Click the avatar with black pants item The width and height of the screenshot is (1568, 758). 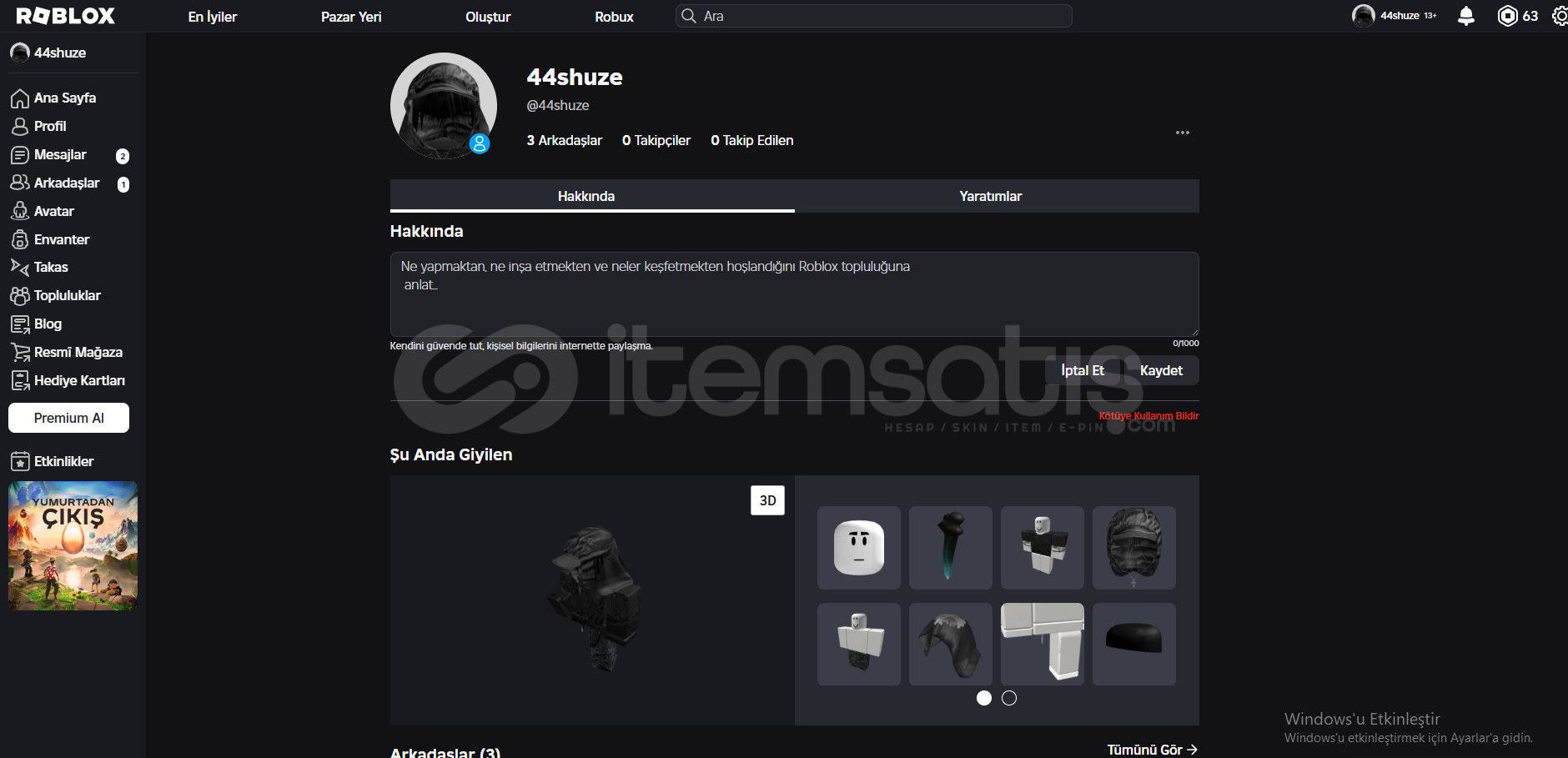pyautogui.click(x=859, y=644)
